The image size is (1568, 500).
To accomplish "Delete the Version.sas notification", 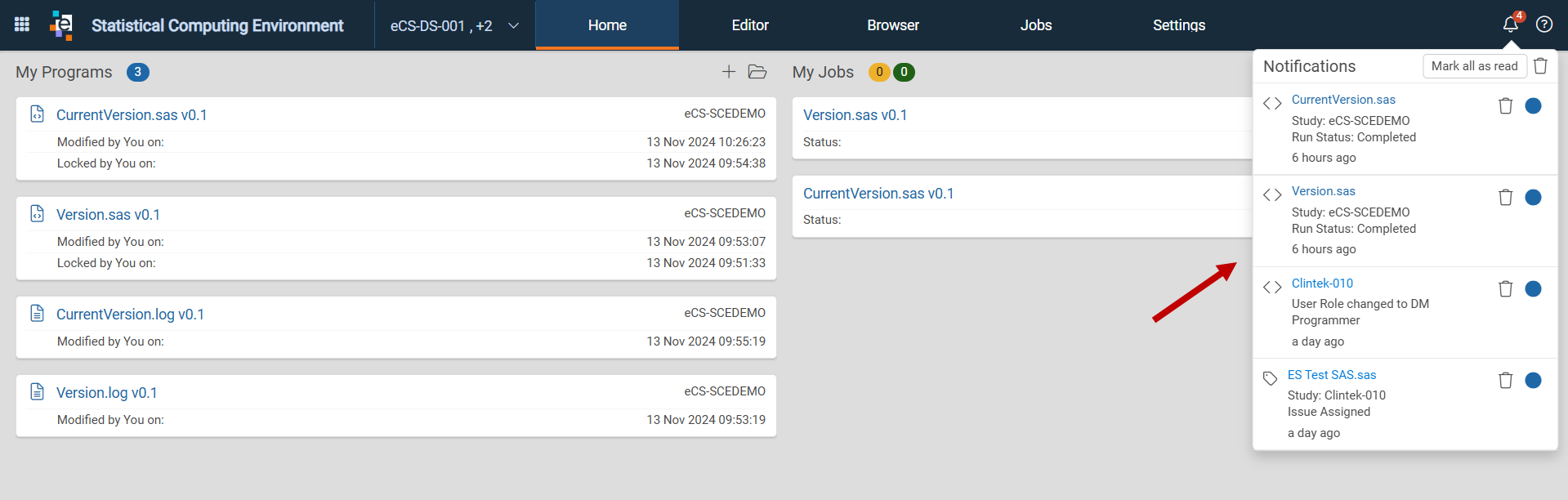I will (1505, 198).
